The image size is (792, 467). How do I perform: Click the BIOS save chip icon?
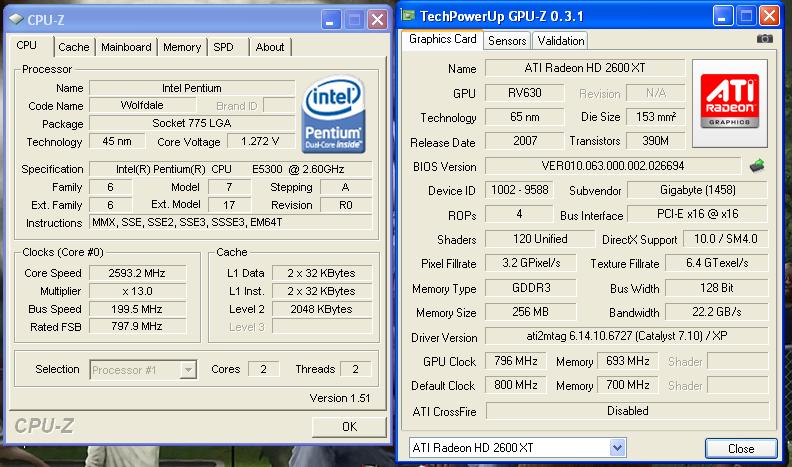(x=757, y=166)
